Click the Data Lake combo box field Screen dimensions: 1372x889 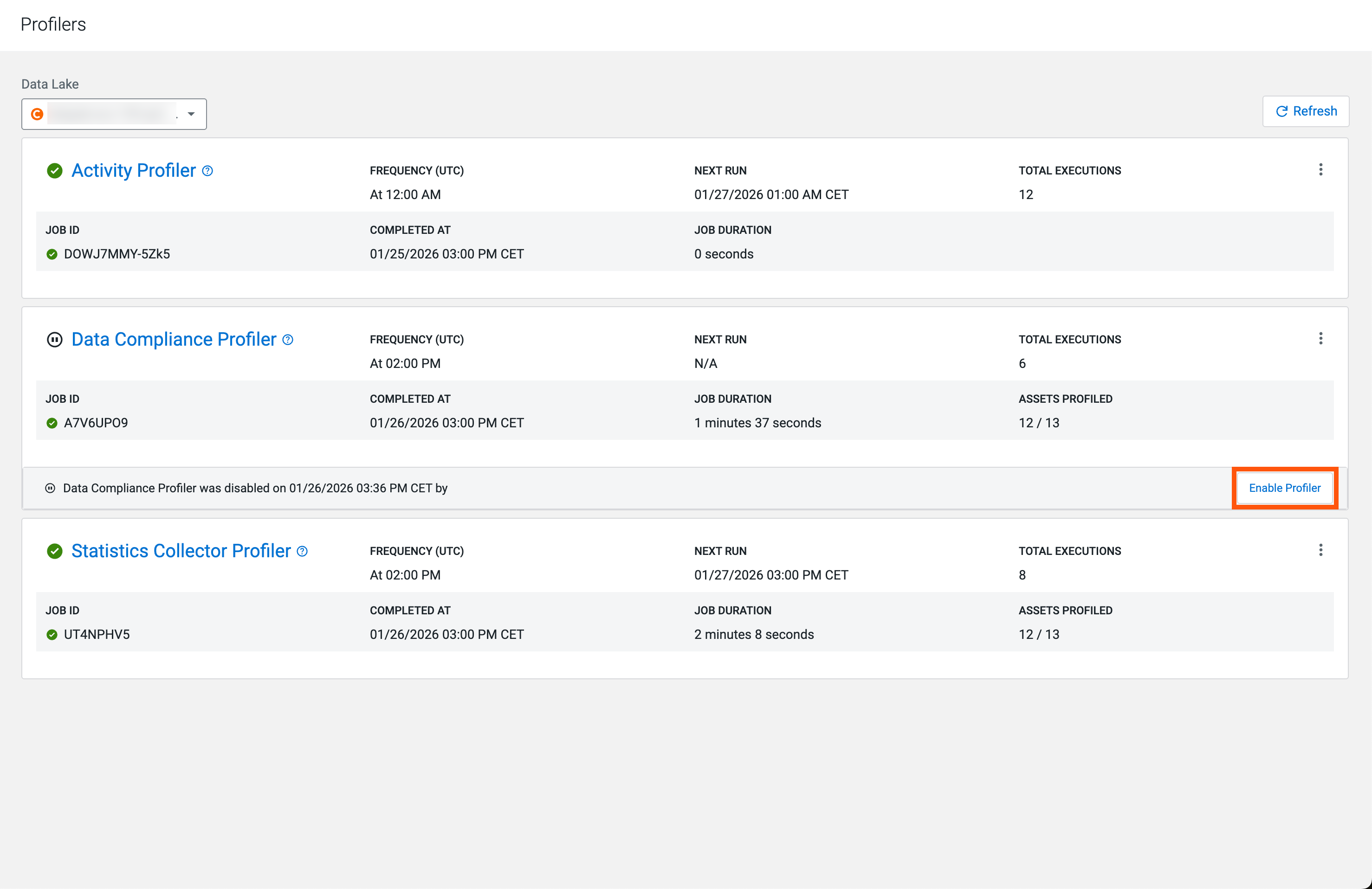pos(112,114)
